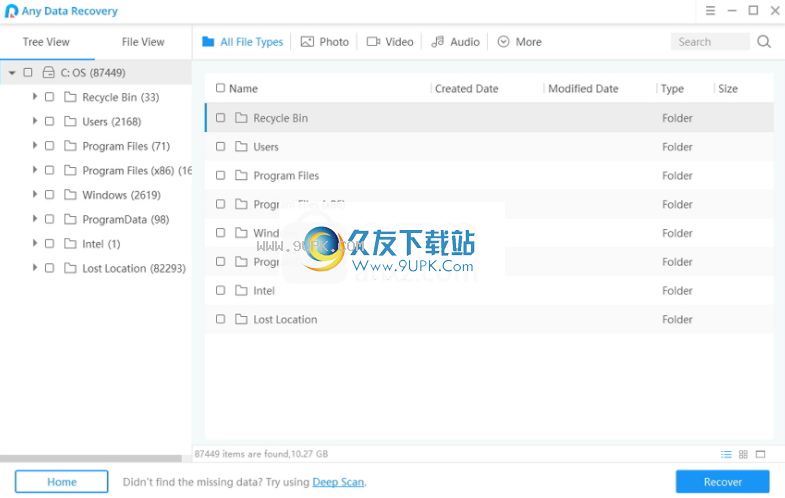Click the search magnifier icon
The image size is (785, 498).
pyautogui.click(x=763, y=42)
